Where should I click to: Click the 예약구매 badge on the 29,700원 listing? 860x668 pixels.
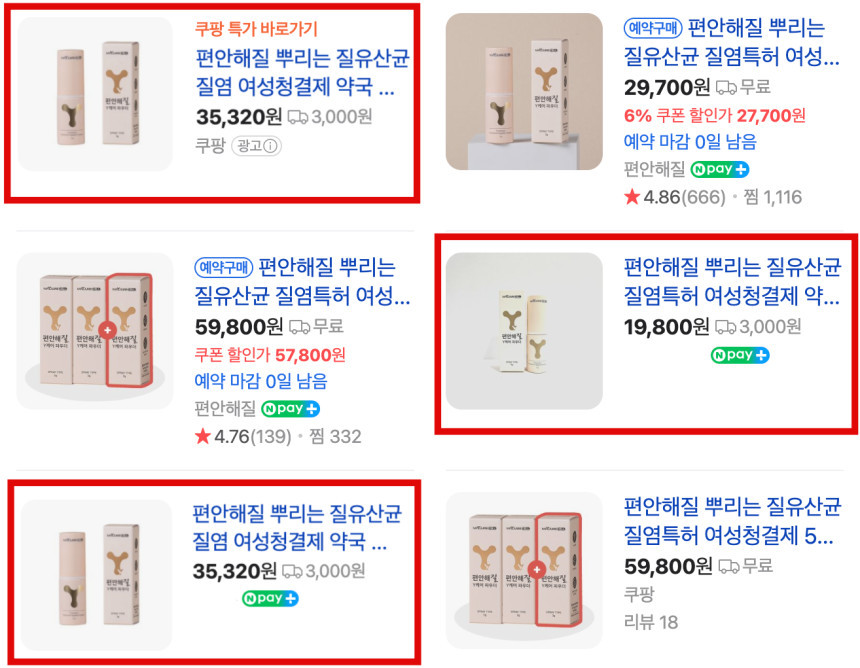pyautogui.click(x=653, y=27)
